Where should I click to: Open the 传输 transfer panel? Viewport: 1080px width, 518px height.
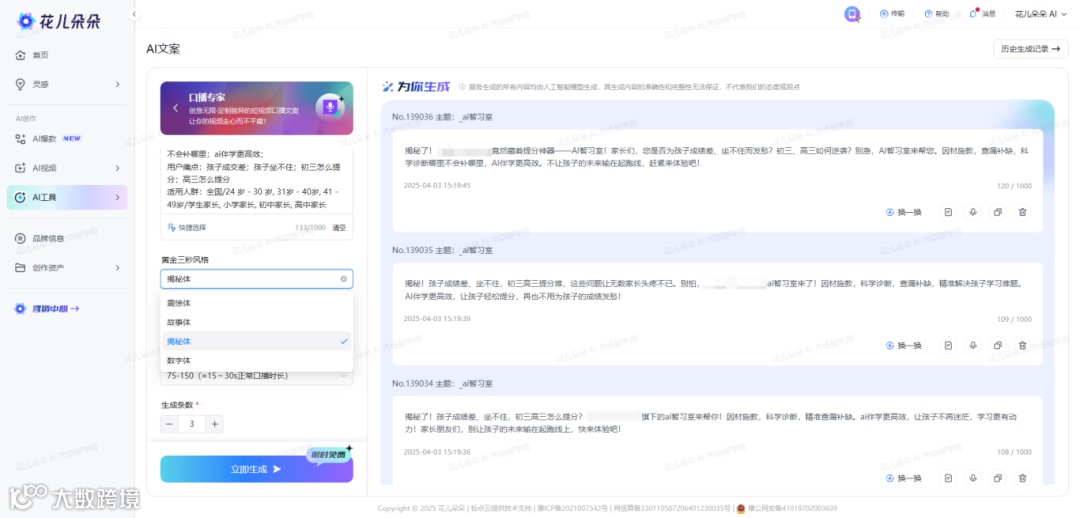coord(892,14)
